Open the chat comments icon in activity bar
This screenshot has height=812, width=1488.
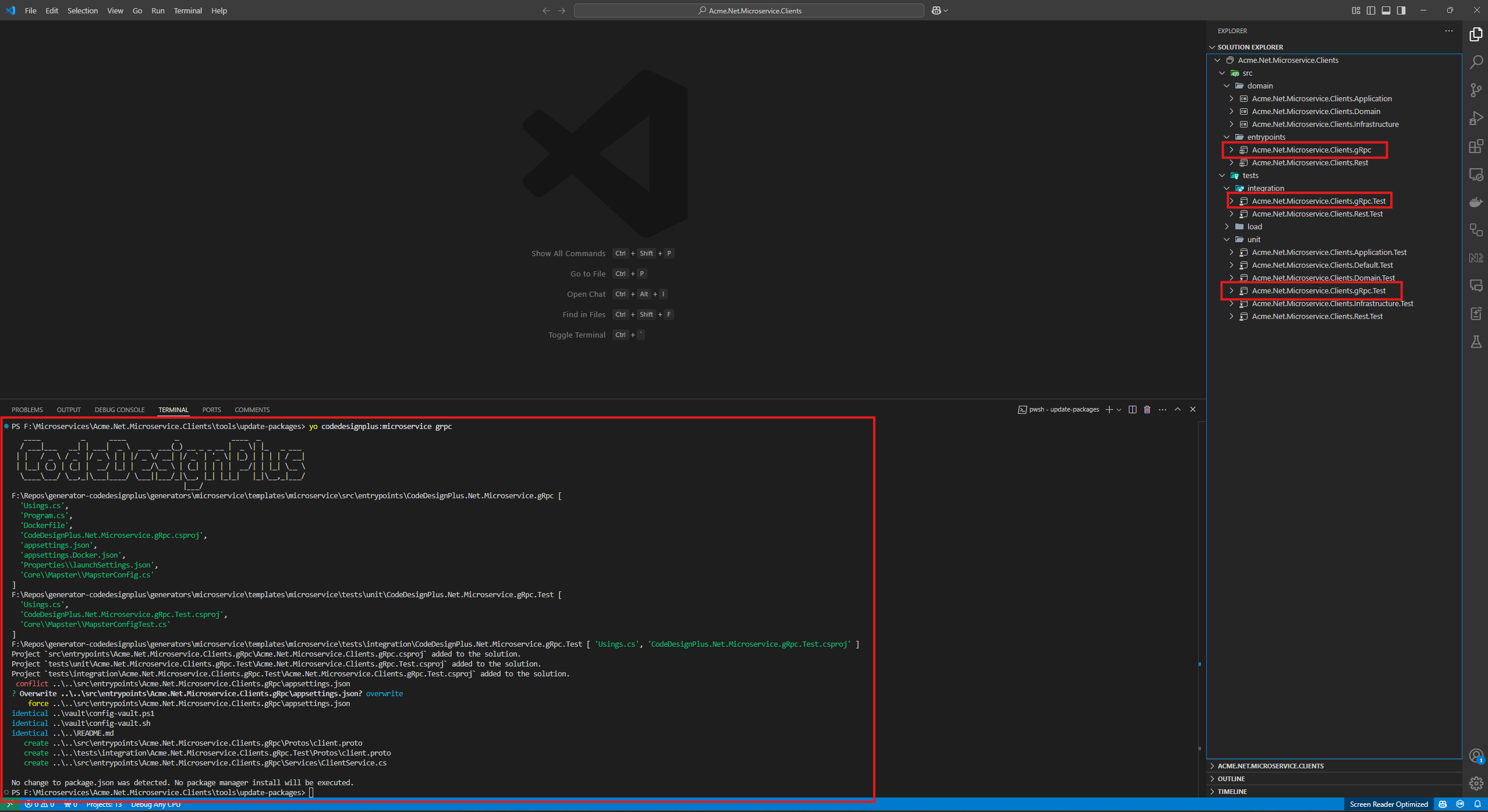click(x=1476, y=286)
